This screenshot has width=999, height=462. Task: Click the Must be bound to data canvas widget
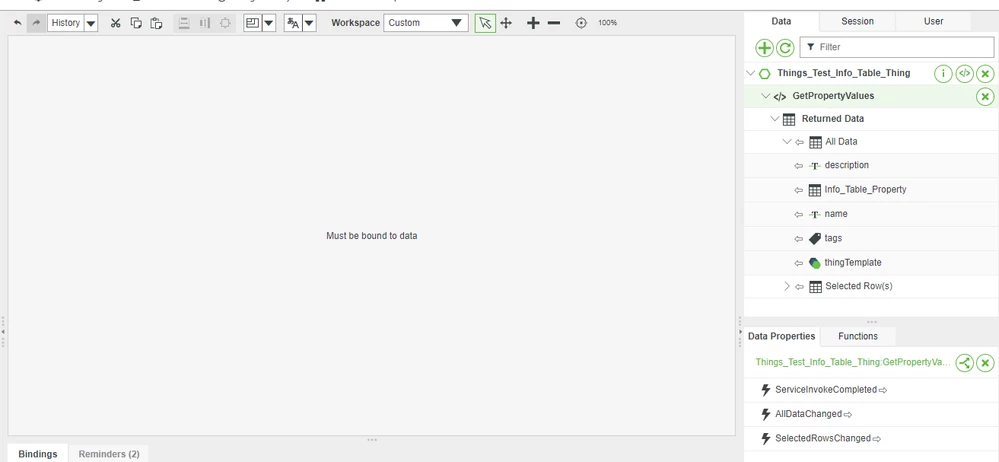click(x=371, y=236)
